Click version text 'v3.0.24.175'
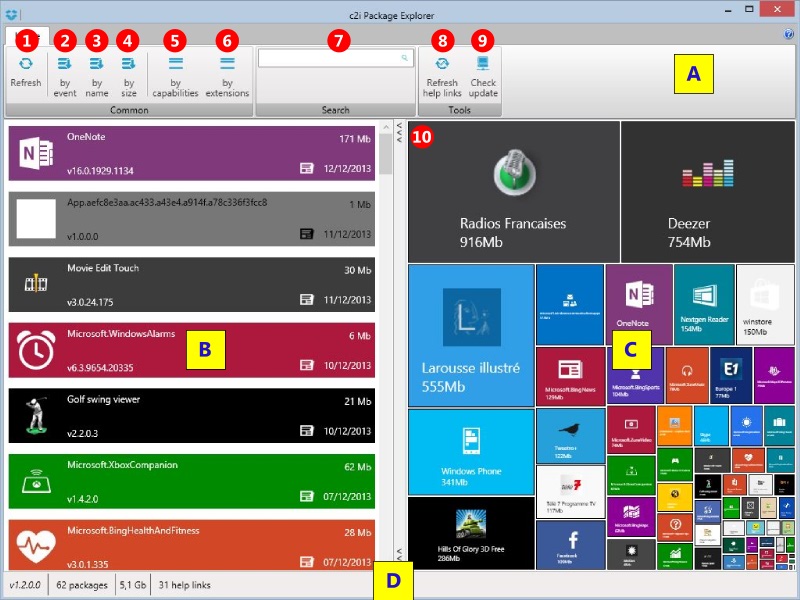Screen dimensions: 800x600 click(90, 302)
